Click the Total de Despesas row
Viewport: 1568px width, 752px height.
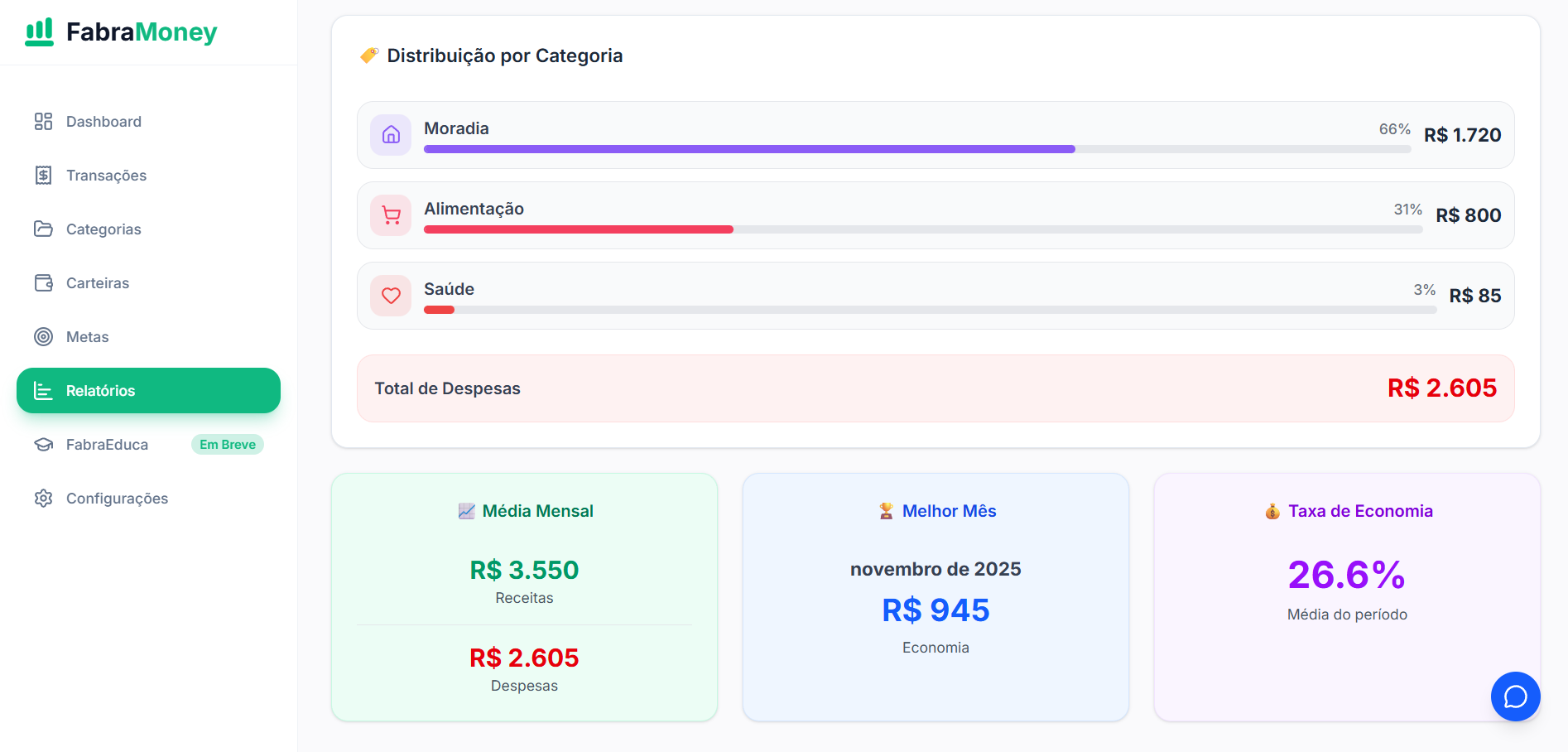point(936,388)
